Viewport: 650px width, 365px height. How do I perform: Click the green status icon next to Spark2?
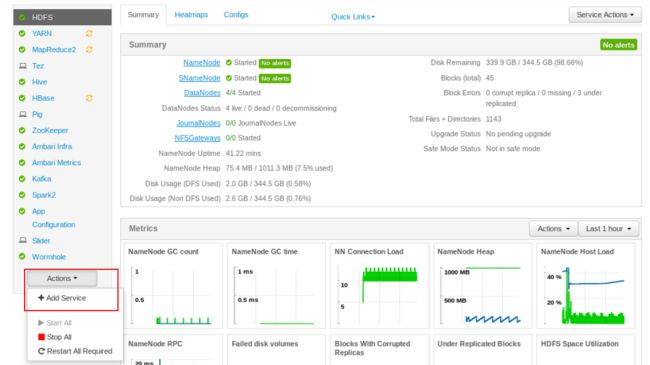(22, 195)
